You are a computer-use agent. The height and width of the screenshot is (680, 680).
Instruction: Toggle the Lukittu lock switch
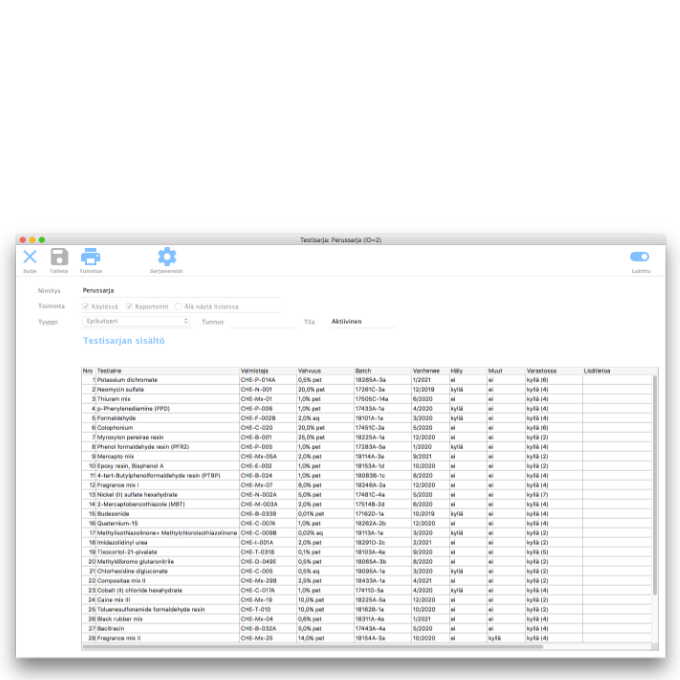tap(639, 257)
